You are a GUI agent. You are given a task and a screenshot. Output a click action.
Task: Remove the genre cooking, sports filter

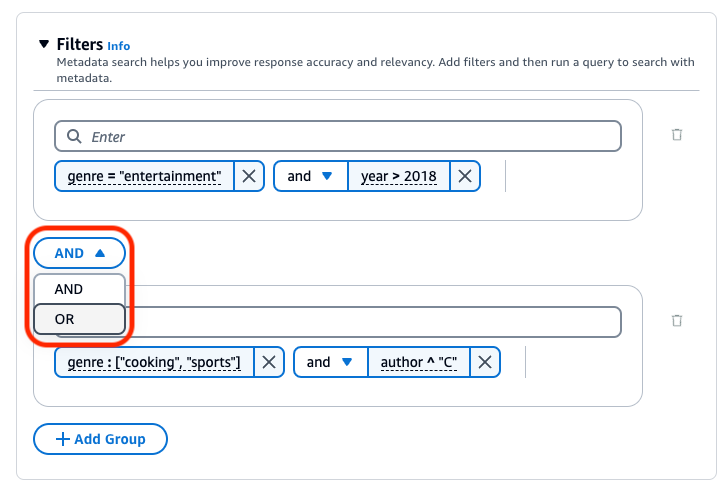pyautogui.click(x=268, y=362)
